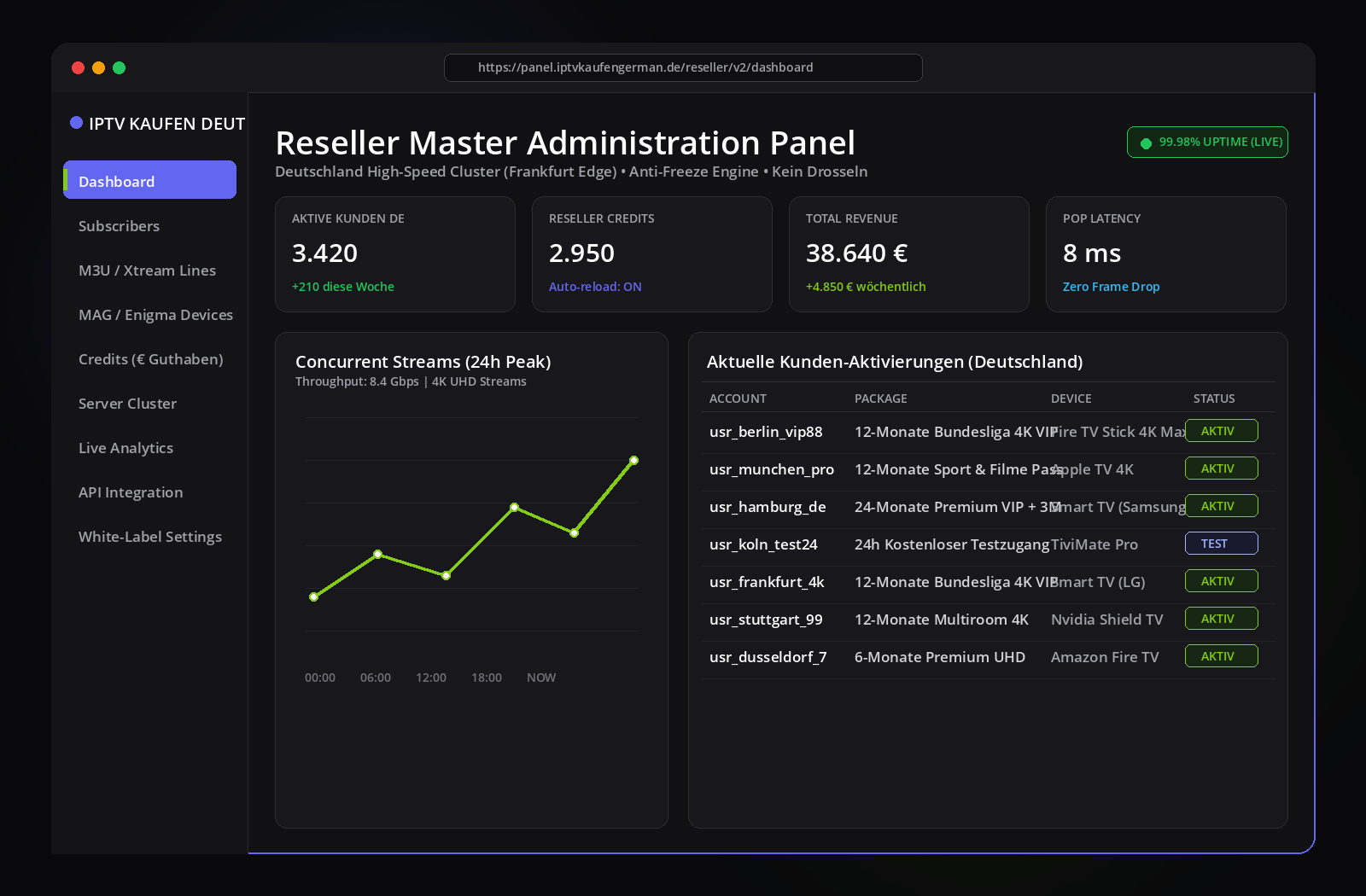Select account usr_dusseldorf_7
The image size is (1366, 896).
point(768,657)
